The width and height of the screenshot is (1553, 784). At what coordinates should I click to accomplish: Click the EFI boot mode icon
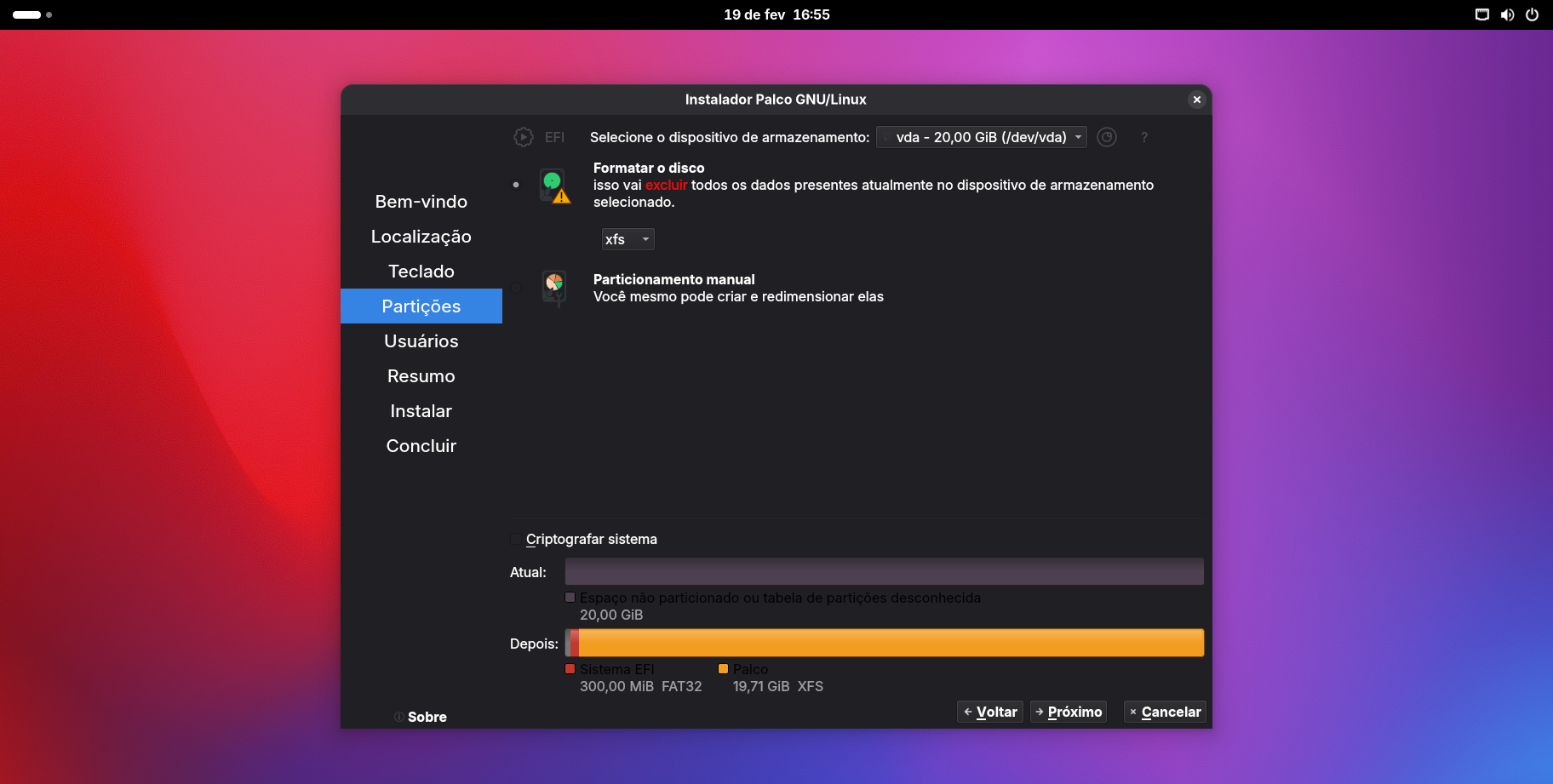(524, 137)
